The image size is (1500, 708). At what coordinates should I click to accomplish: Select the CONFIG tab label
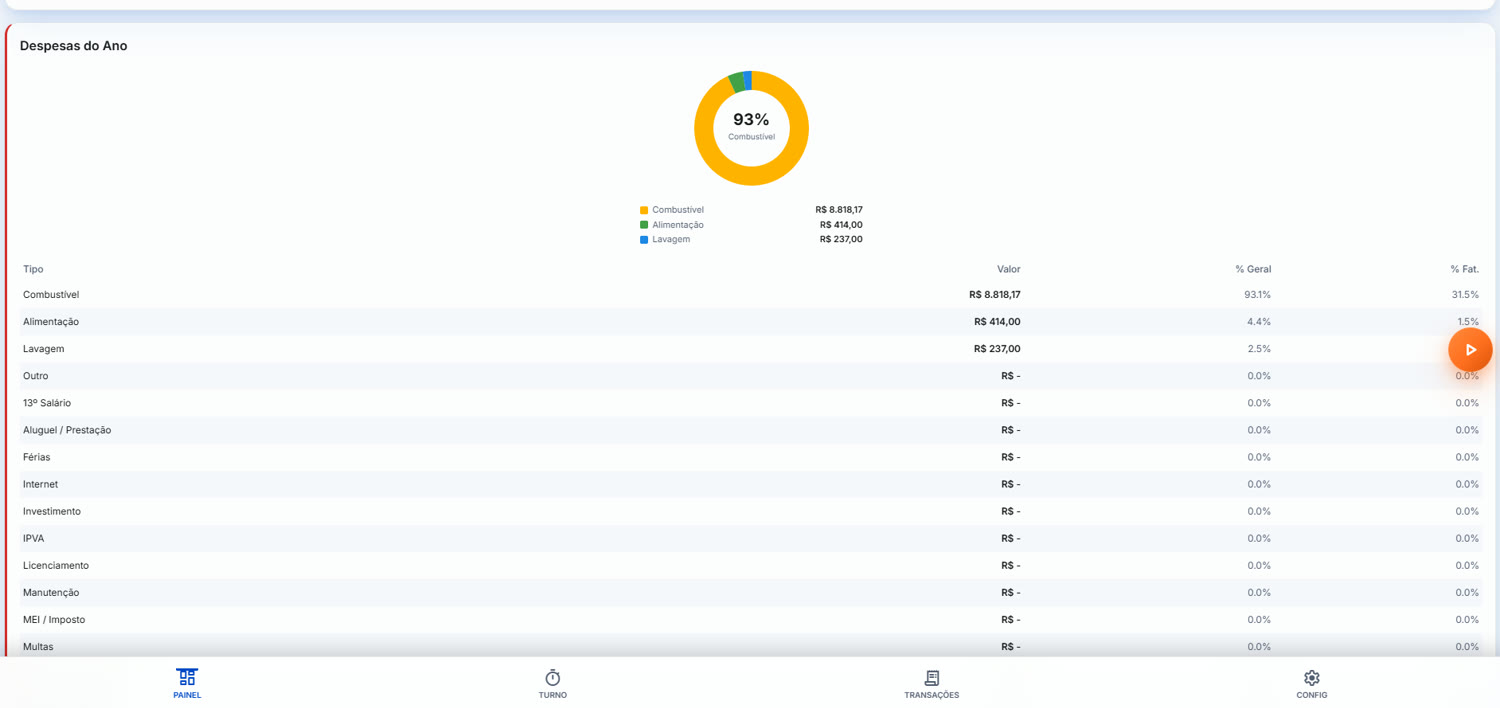(1312, 695)
